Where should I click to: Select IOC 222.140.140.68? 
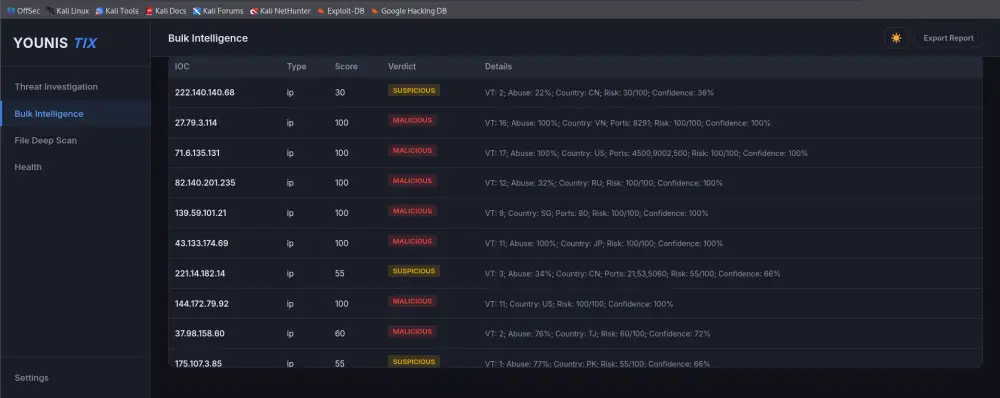tap(205, 92)
